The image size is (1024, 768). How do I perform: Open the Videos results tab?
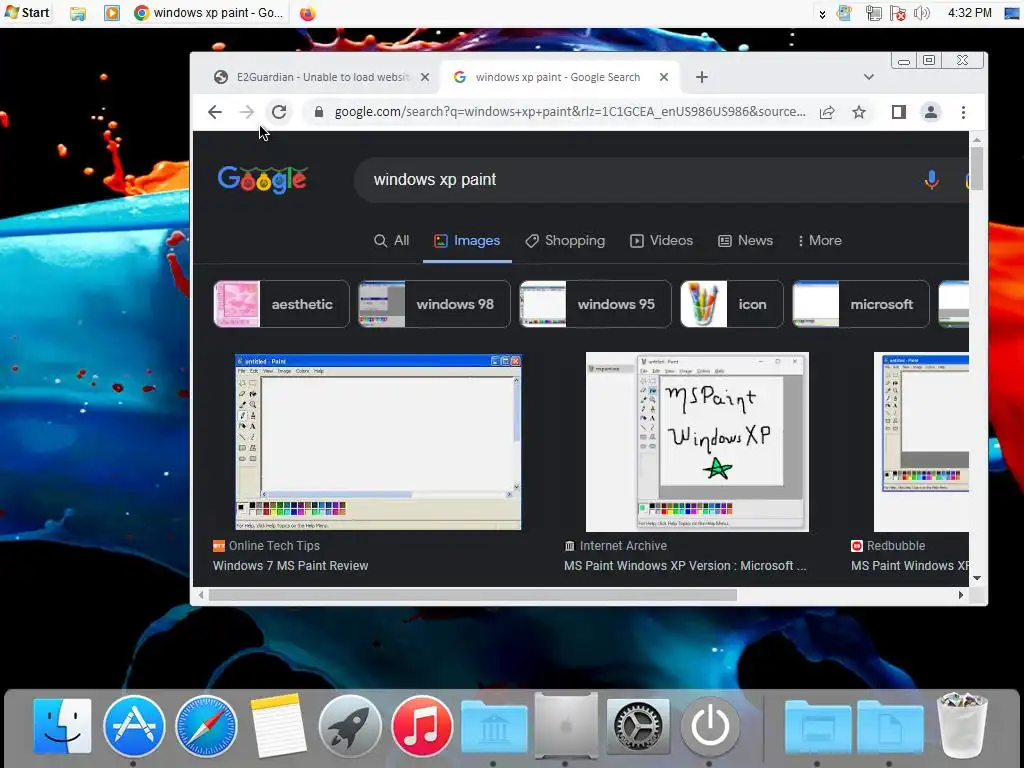[661, 240]
